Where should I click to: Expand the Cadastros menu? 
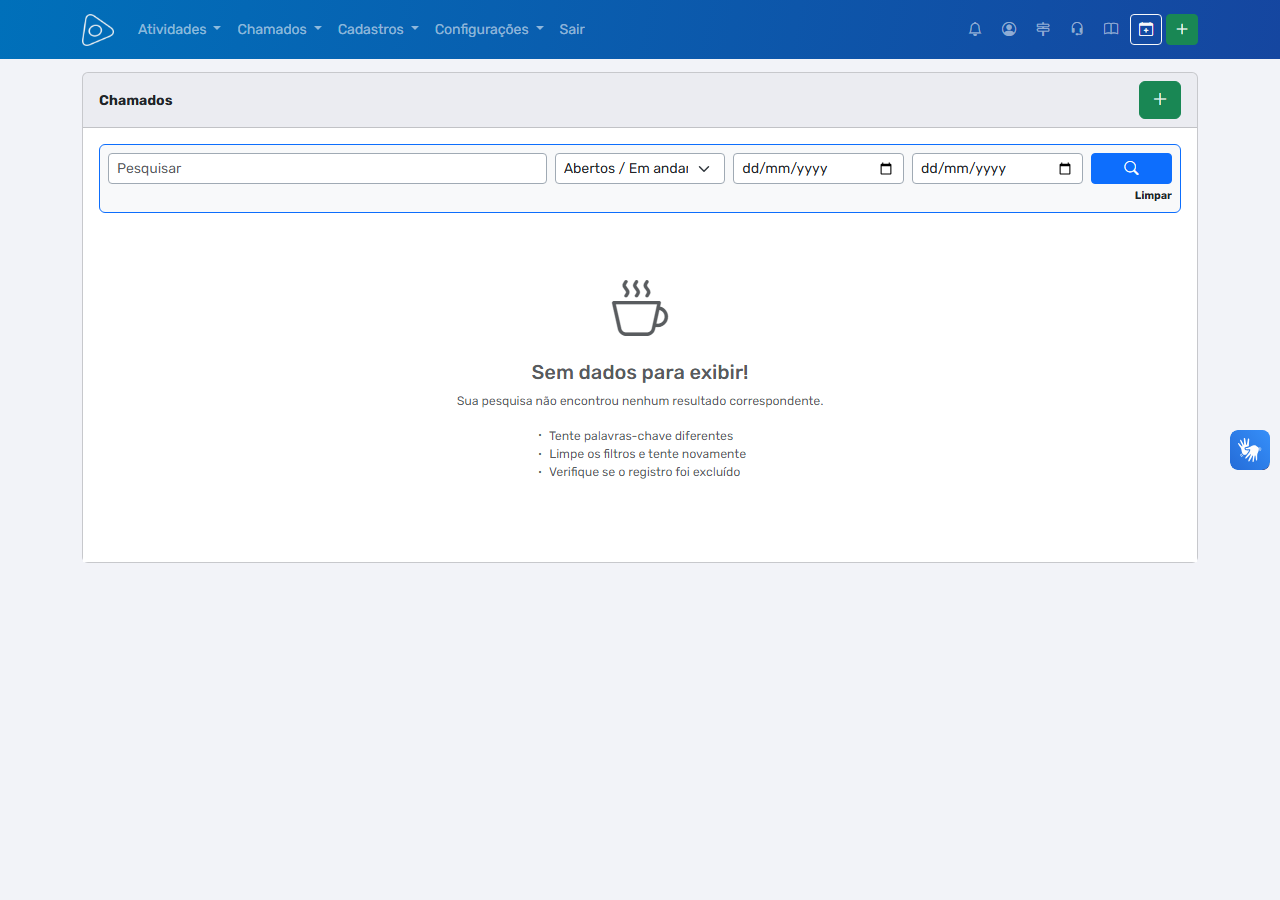(x=378, y=29)
